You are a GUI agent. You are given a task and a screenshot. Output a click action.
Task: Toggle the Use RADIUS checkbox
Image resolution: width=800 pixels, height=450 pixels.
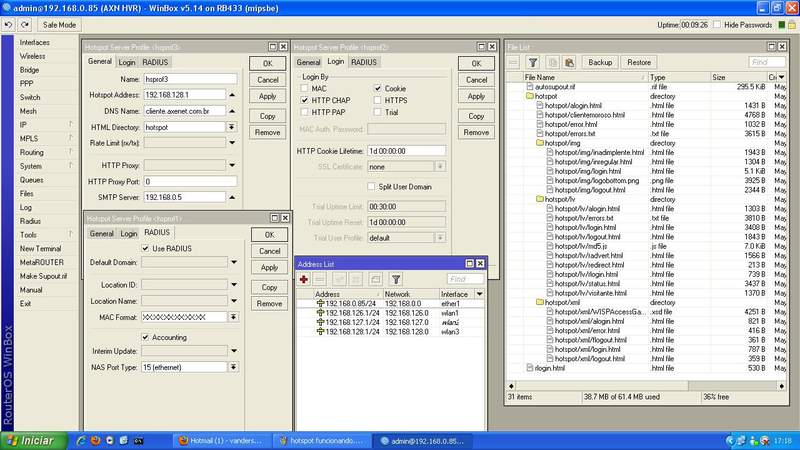coord(146,248)
